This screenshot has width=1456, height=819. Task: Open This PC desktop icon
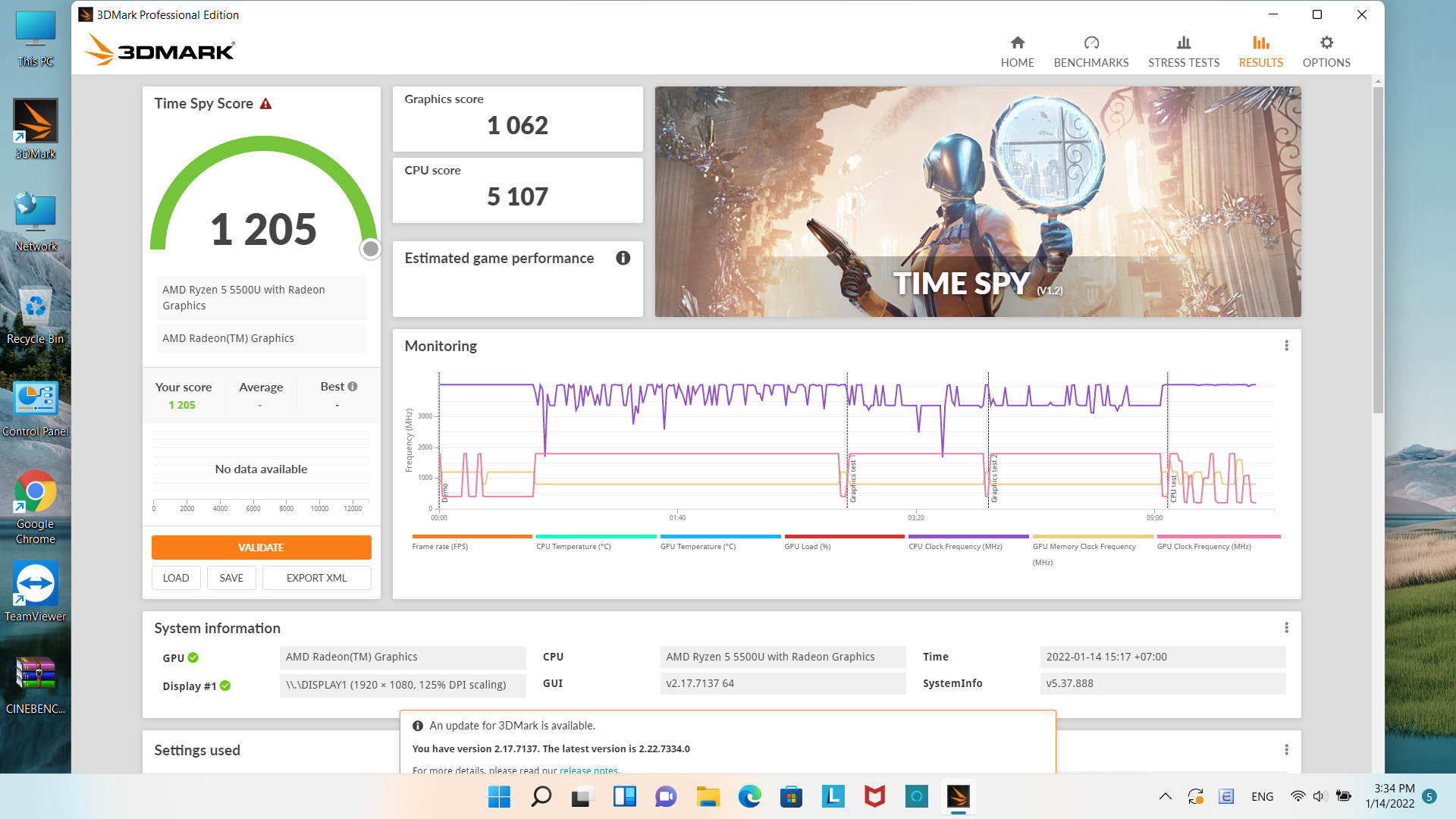click(x=35, y=39)
